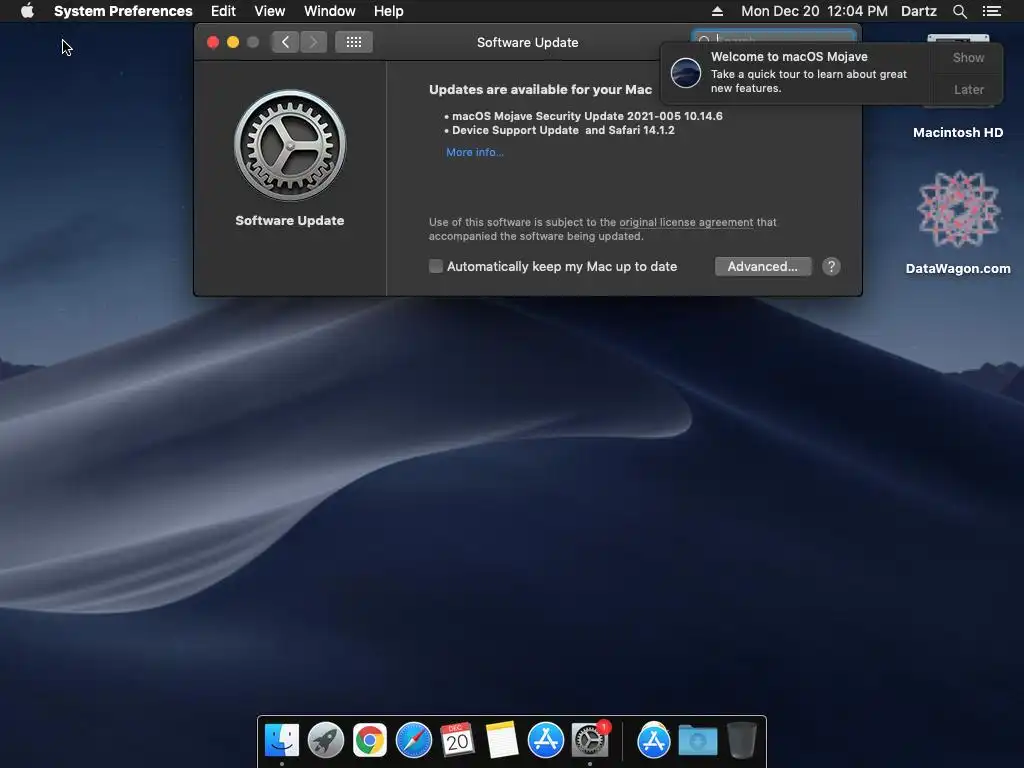Click the macOS Mojave Security Update item
The height and width of the screenshot is (768, 1024).
click(x=587, y=116)
